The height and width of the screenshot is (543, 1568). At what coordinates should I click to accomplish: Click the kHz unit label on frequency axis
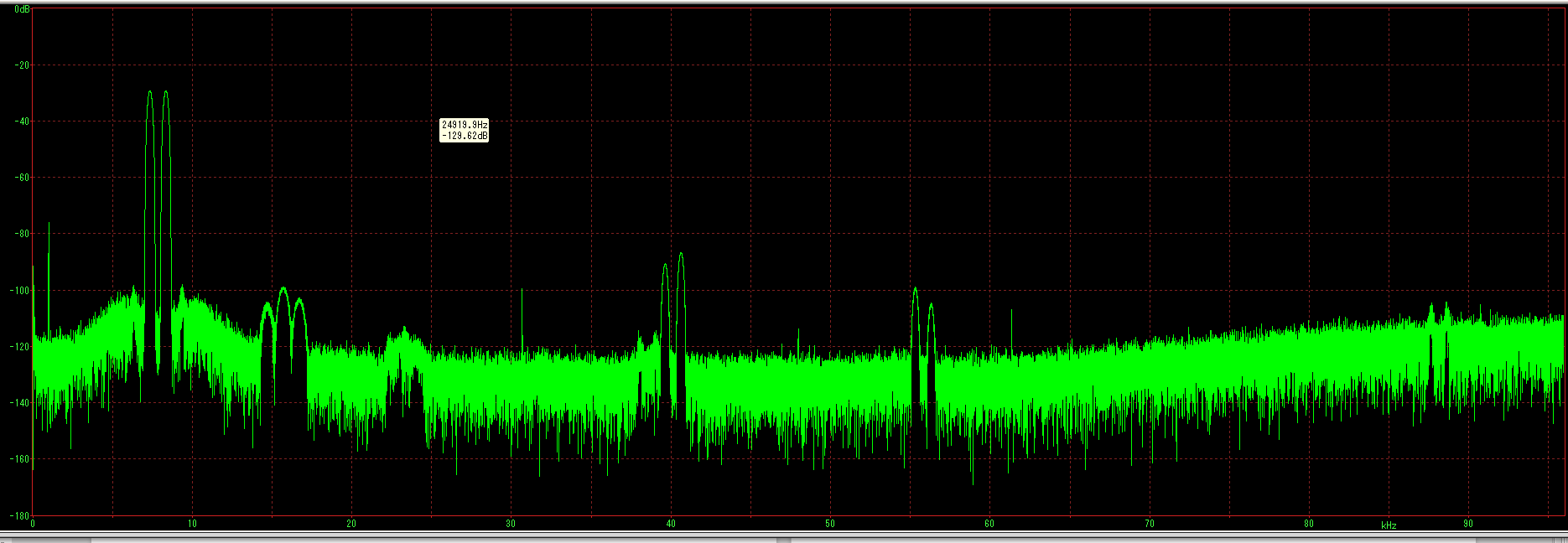tap(1389, 525)
